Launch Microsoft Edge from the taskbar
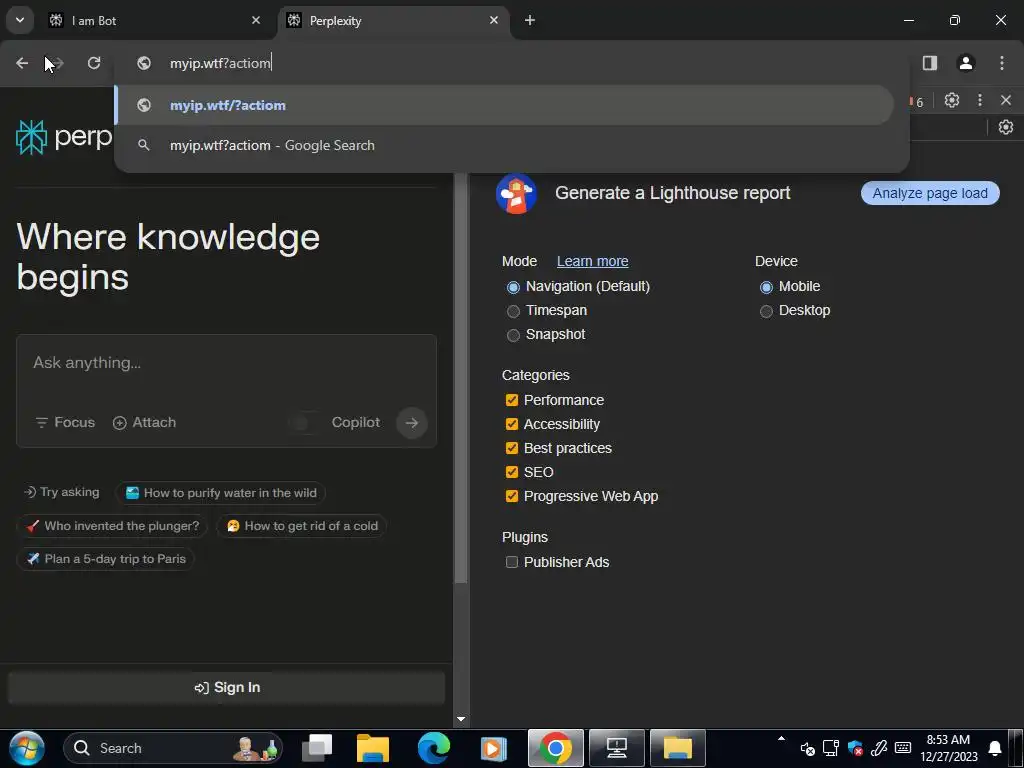The height and width of the screenshot is (768, 1024). pos(434,748)
